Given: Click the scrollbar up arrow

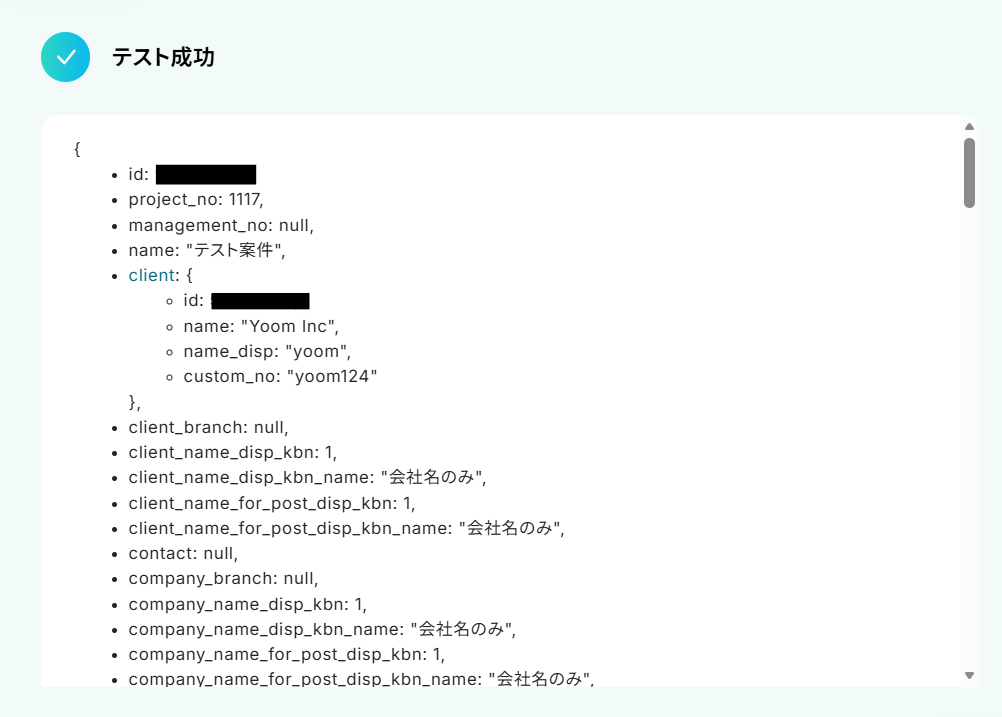Looking at the screenshot, I should (x=969, y=127).
